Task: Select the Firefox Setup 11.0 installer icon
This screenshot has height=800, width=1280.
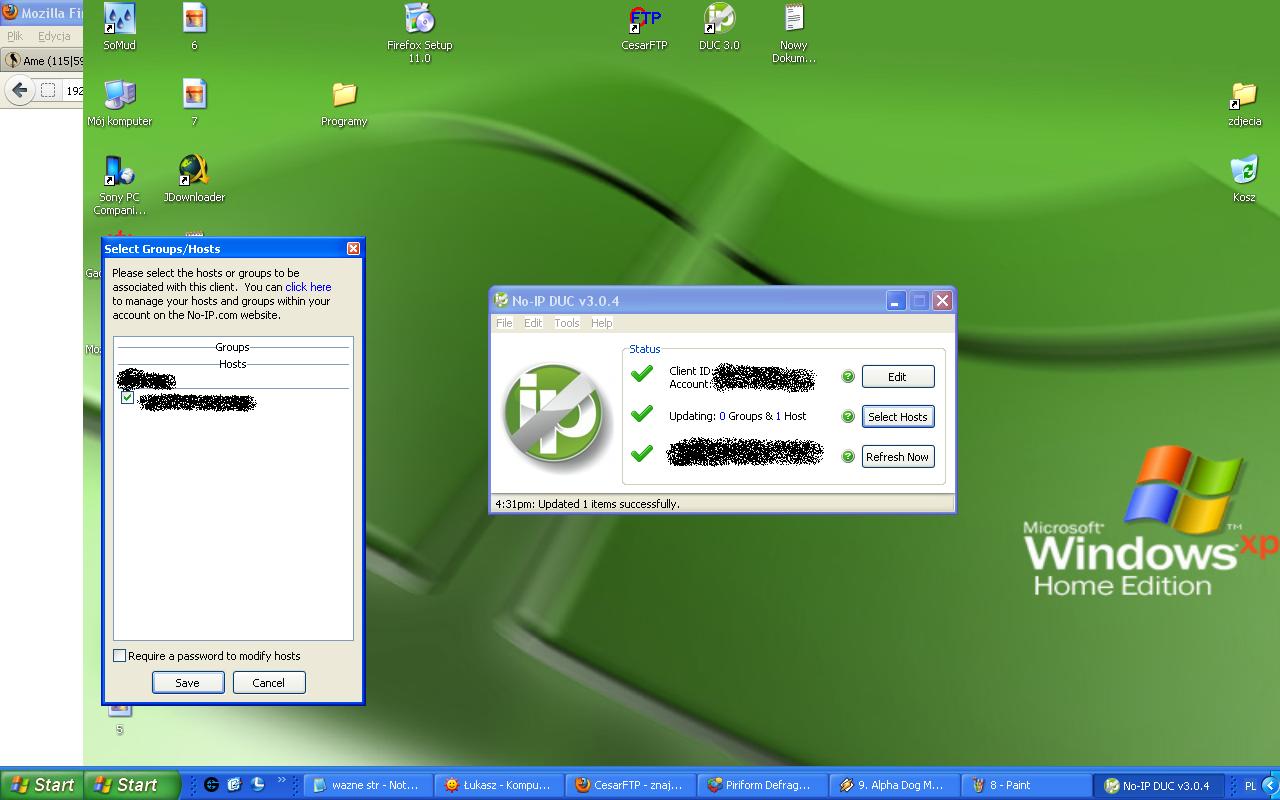Action: (x=419, y=33)
